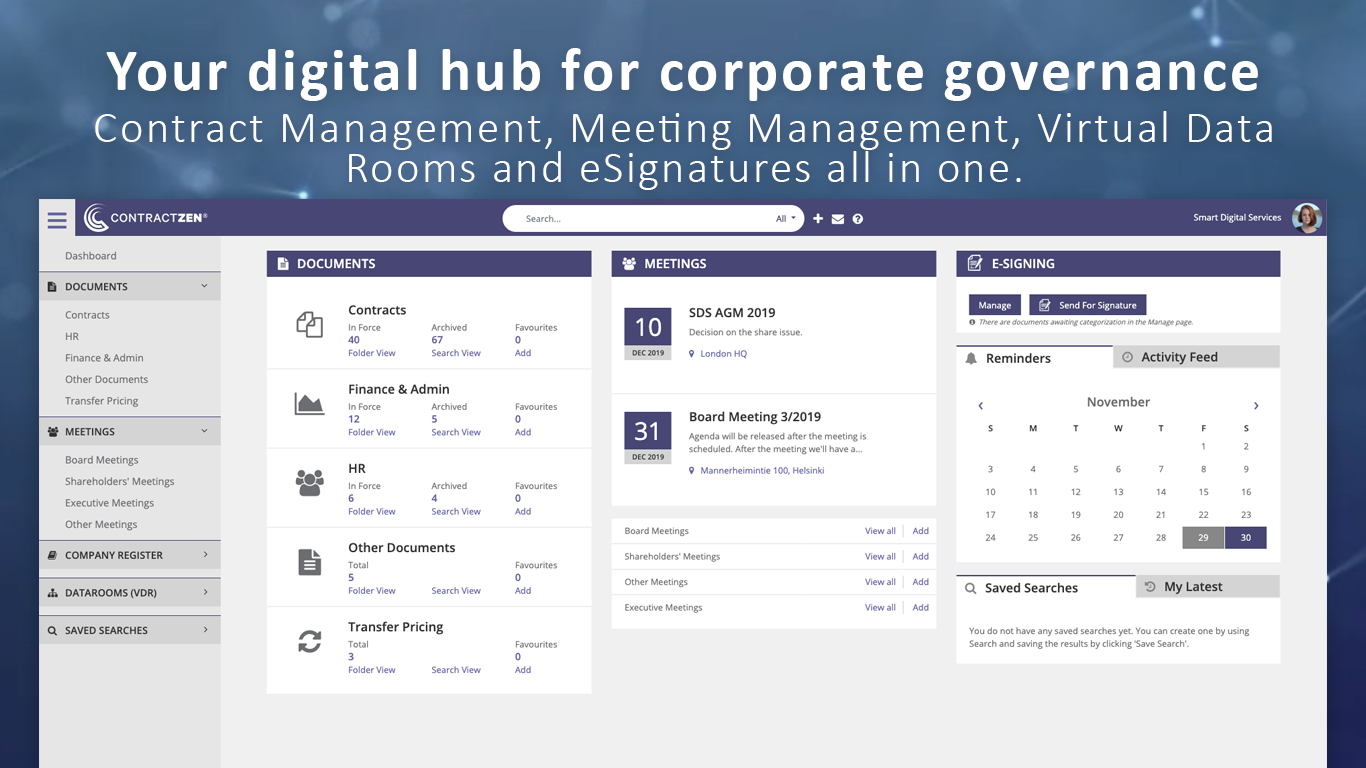Click the ContractZen logo
This screenshot has width=1366, height=768.
(146, 218)
